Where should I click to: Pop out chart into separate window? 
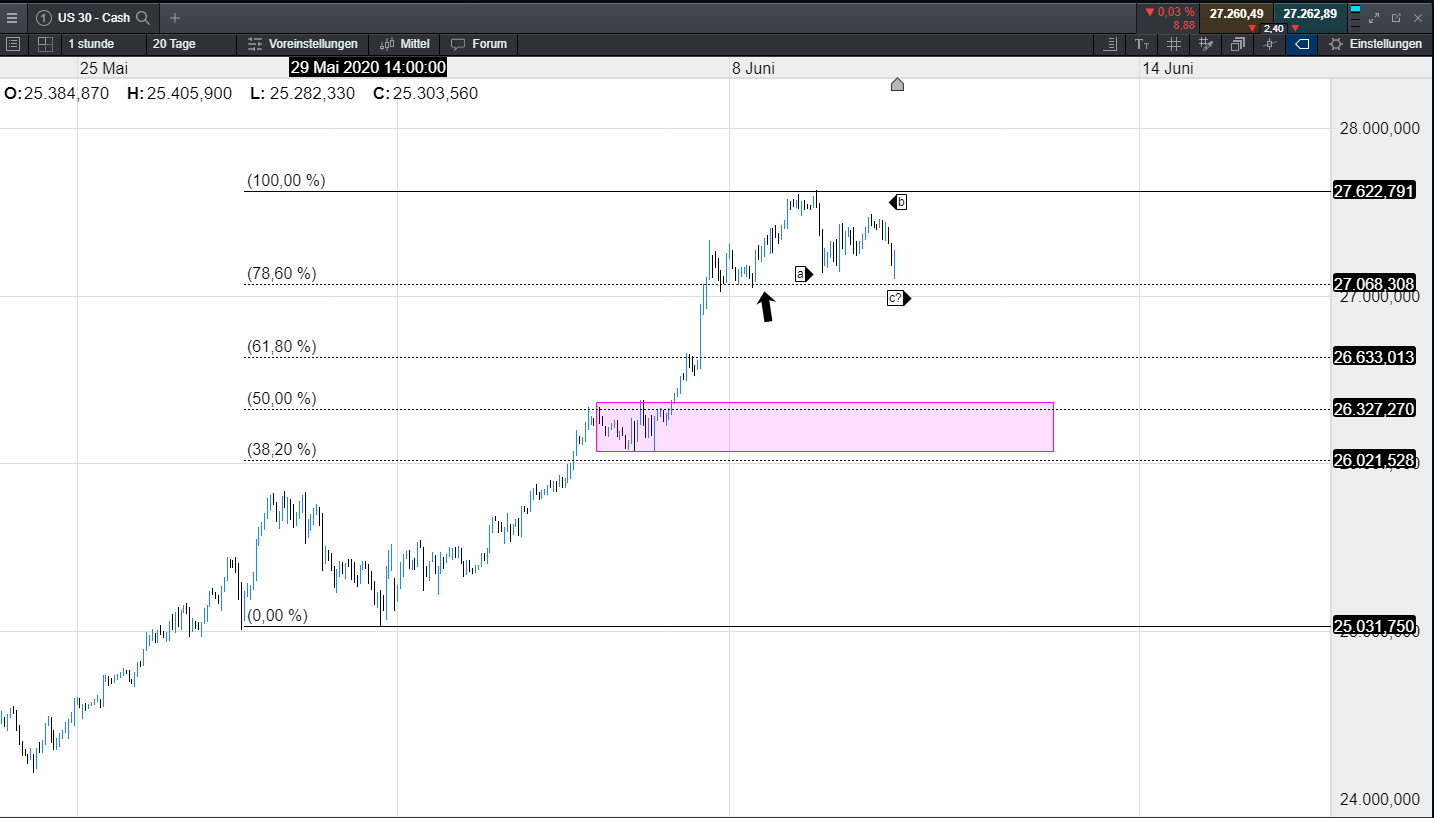1396,17
